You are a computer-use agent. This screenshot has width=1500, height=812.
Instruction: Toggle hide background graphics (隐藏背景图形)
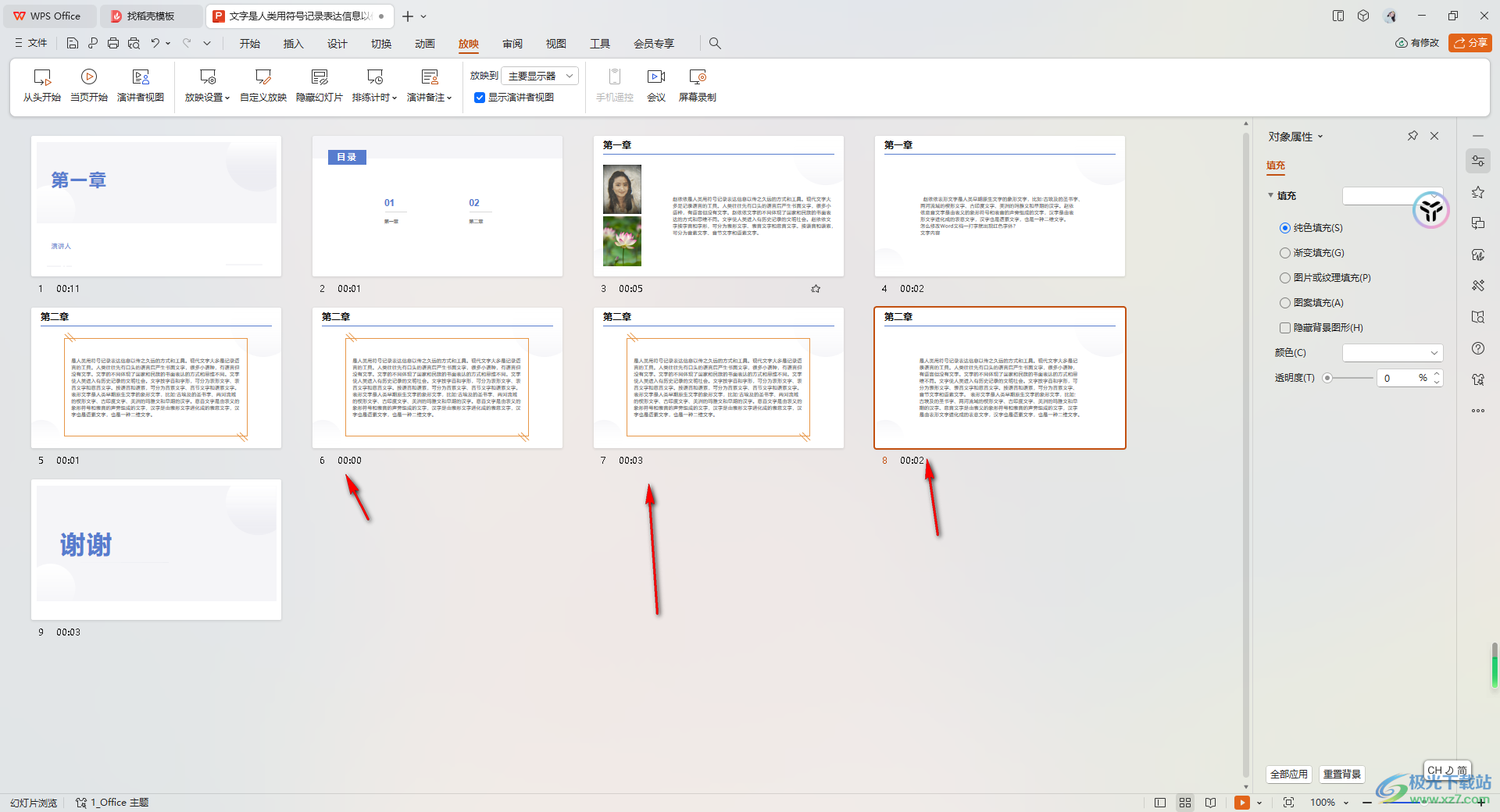[1284, 328]
